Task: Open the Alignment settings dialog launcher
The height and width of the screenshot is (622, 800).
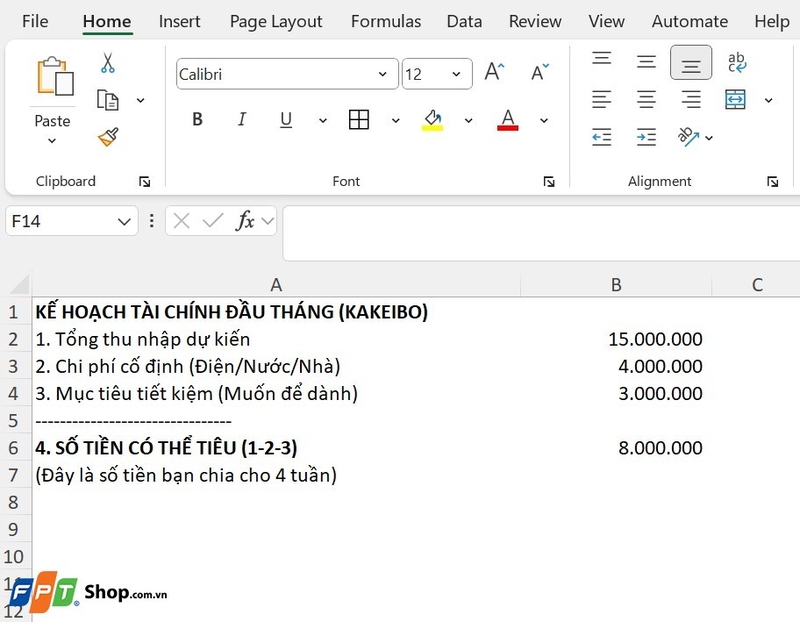Action: tap(772, 182)
